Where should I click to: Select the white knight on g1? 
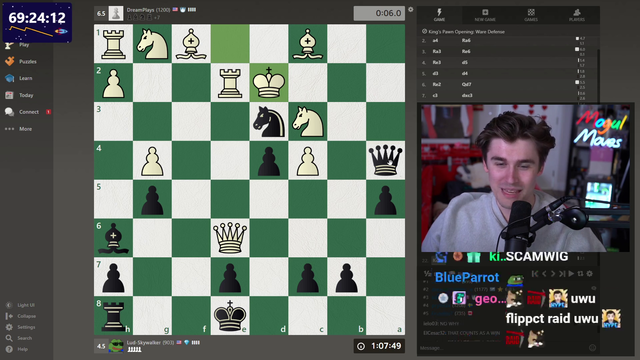tap(152, 44)
